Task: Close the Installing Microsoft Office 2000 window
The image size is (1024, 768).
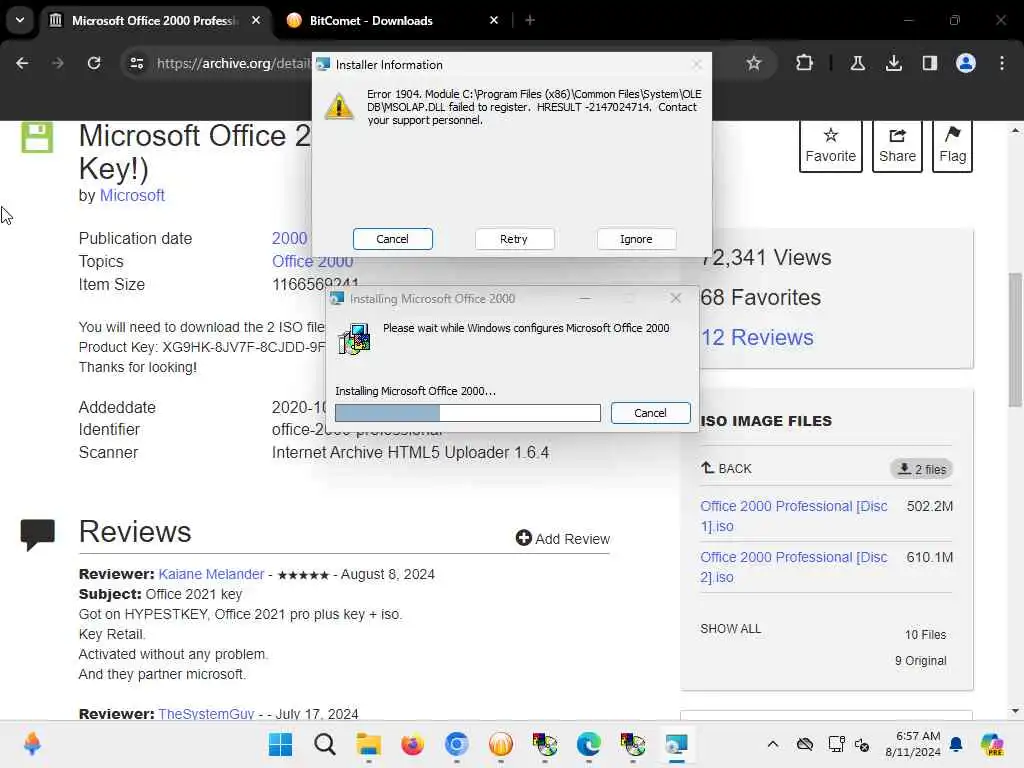Action: click(x=675, y=298)
